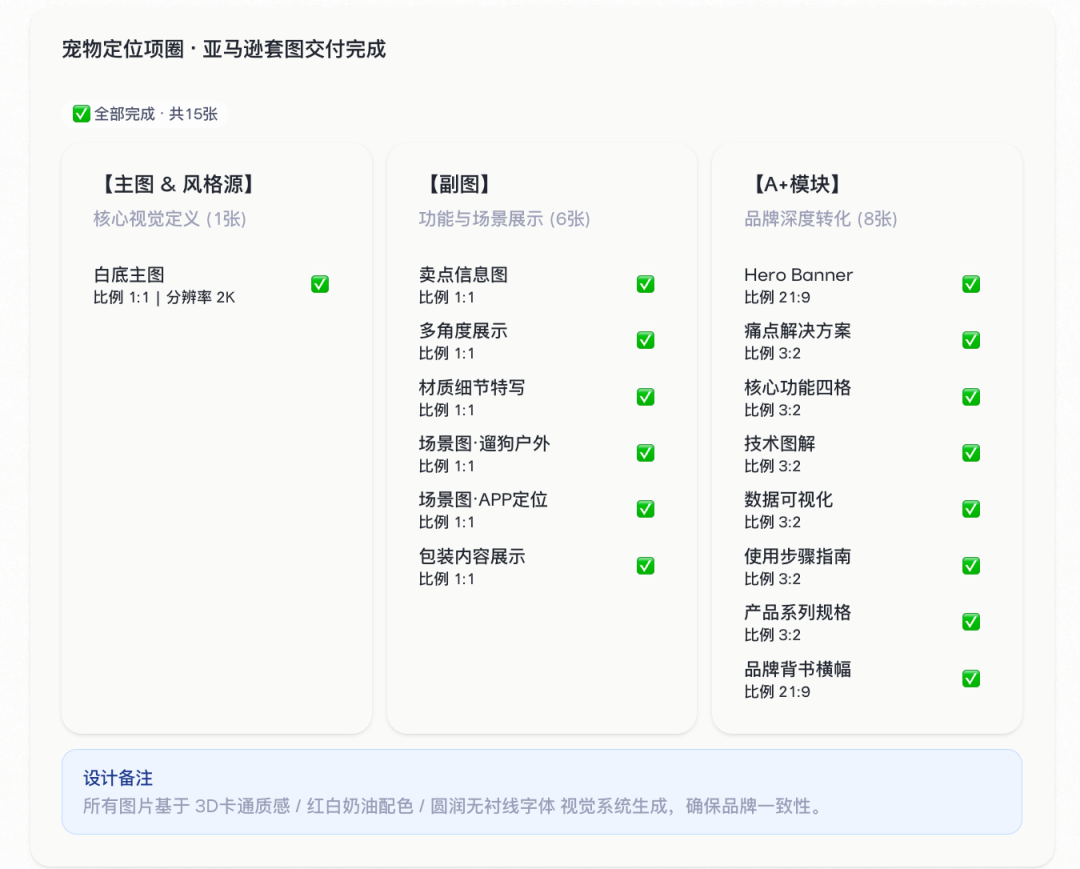The image size is (1080, 869).
Task: Toggle the 全部完成 status checkbox
Action: click(x=81, y=114)
